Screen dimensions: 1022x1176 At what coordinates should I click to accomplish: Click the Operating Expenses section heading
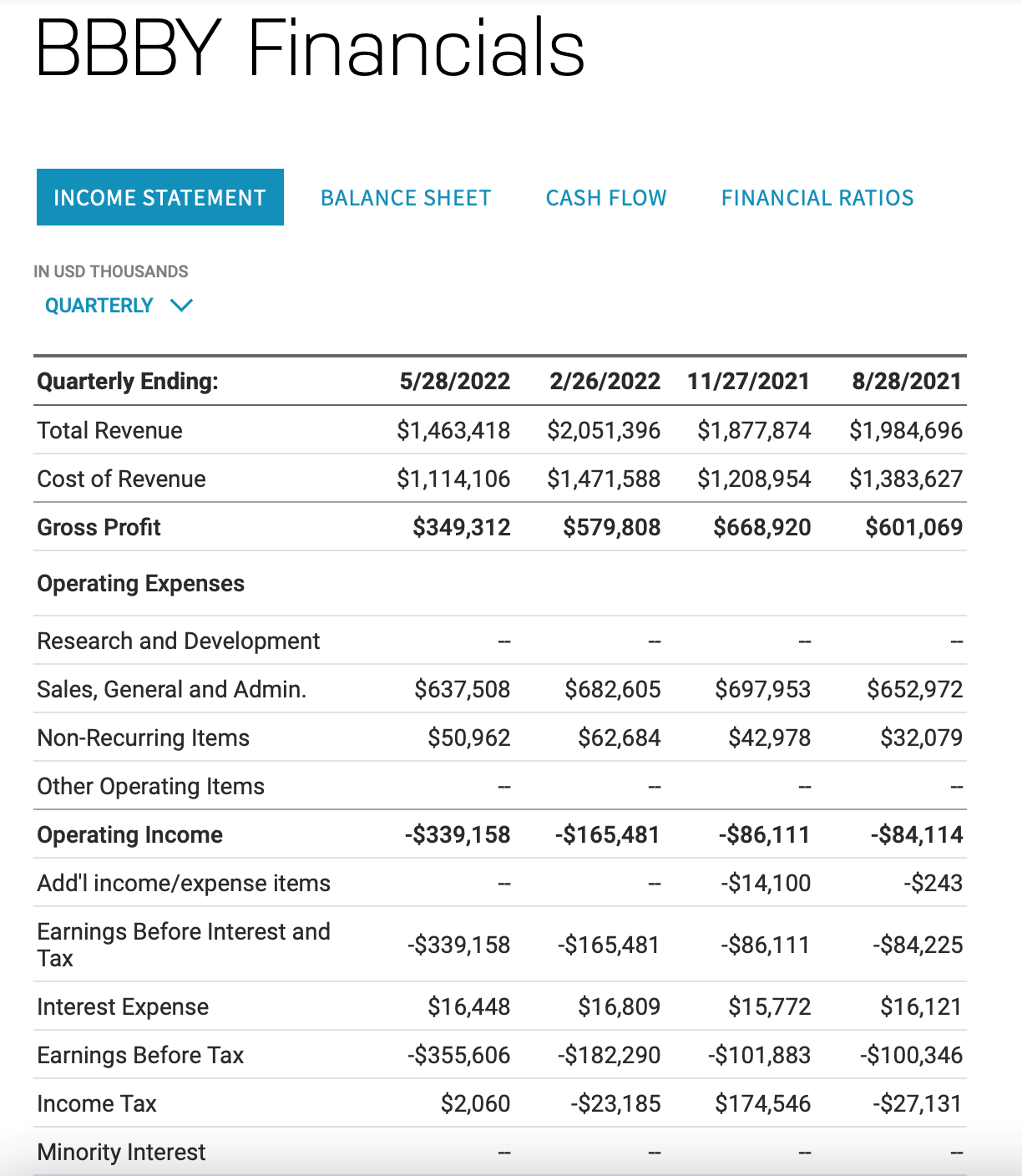140,583
